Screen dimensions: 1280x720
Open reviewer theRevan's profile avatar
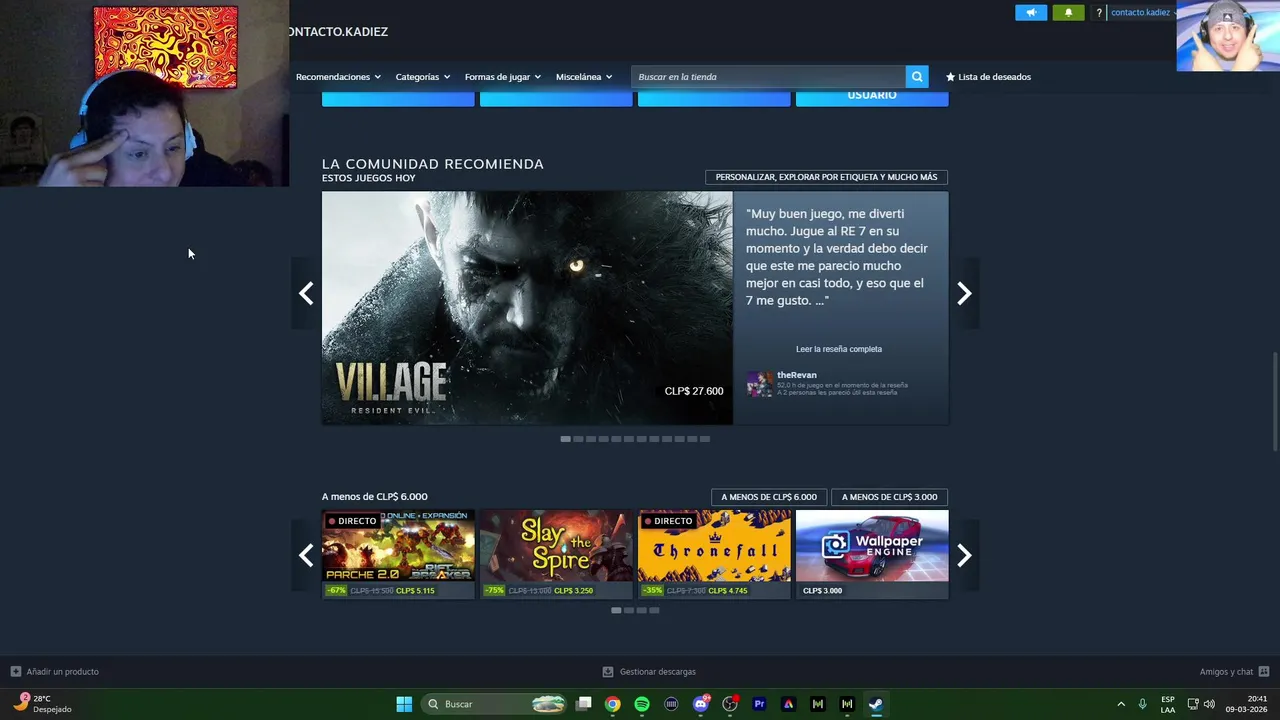click(759, 384)
